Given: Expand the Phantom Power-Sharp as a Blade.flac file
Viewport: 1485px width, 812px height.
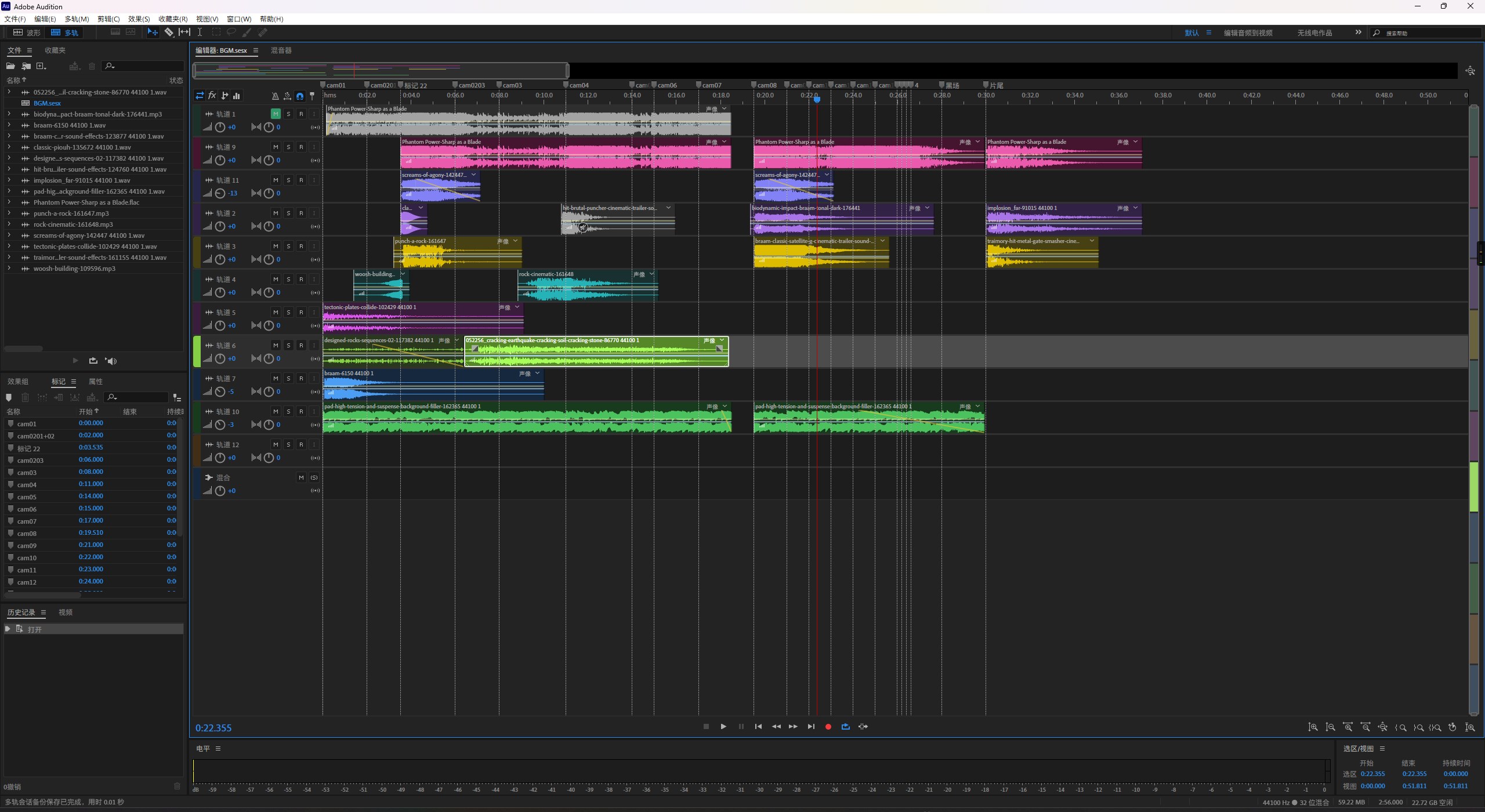Looking at the screenshot, I should click(x=9, y=202).
